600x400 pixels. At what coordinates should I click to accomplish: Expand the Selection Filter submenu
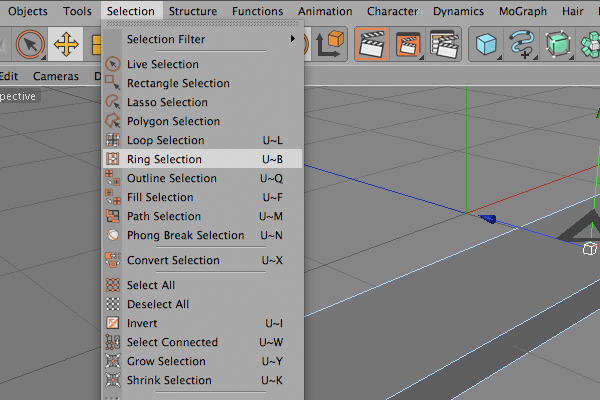coord(203,39)
